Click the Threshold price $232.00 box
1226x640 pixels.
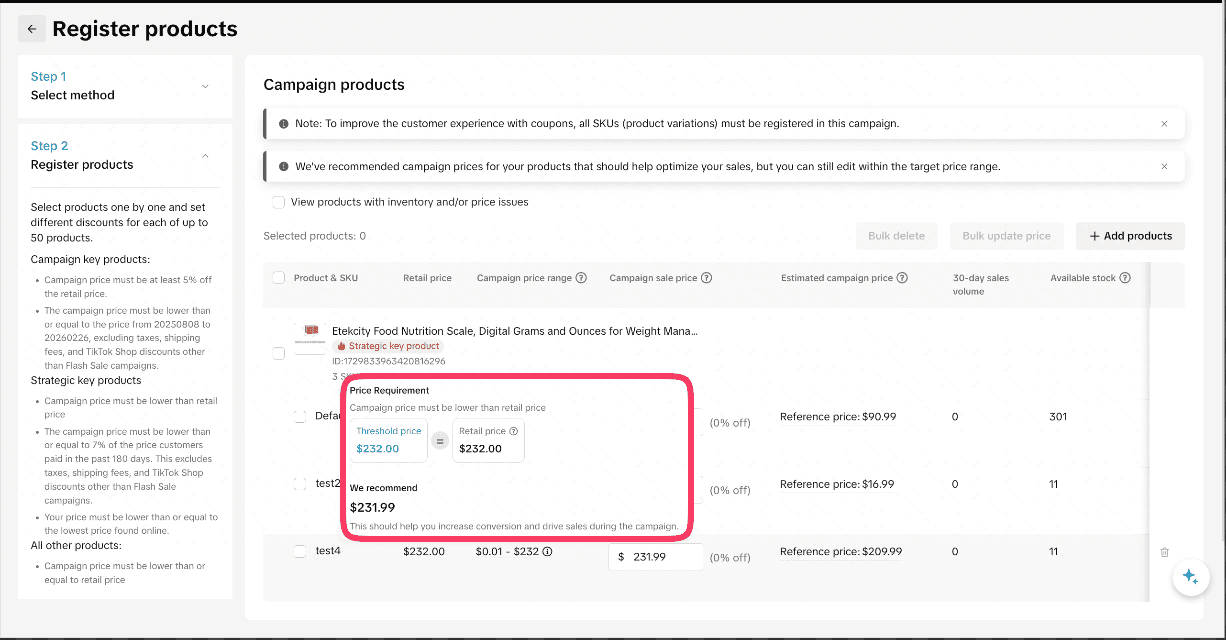(x=389, y=440)
